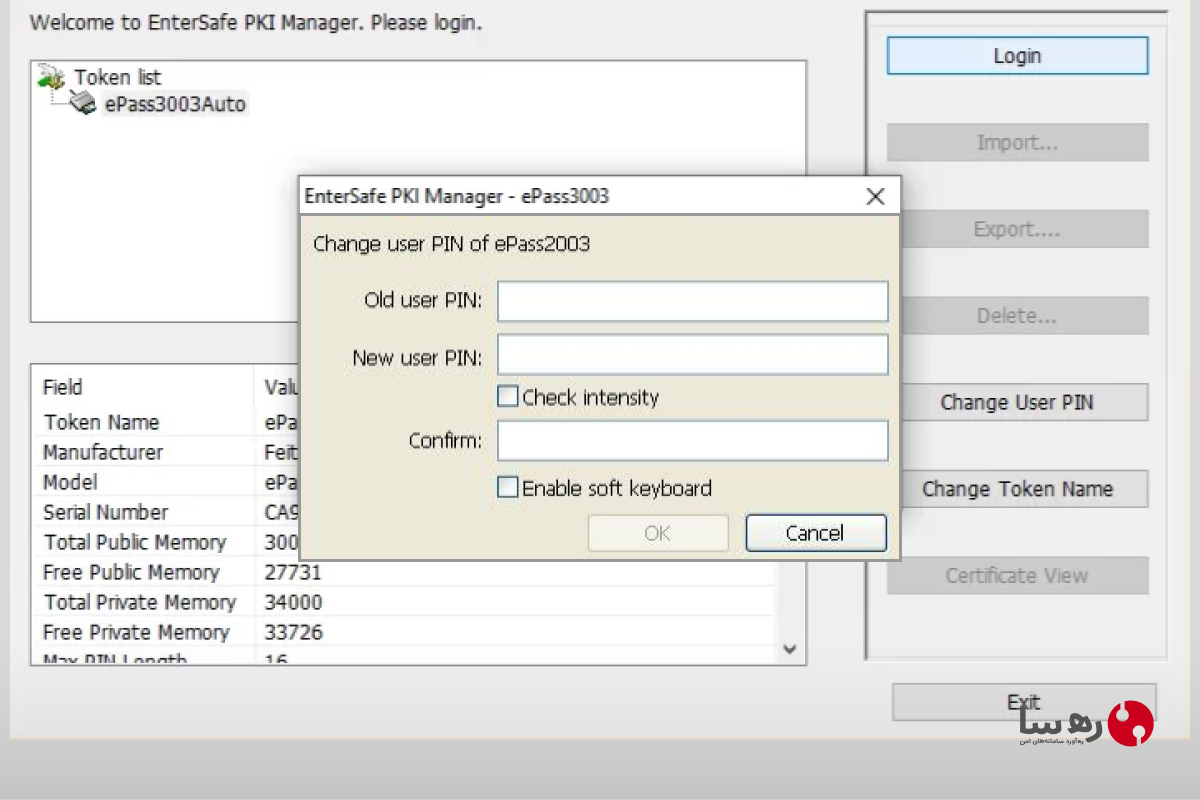
Task: Enable soft keyboard checkbox
Action: [x=508, y=488]
